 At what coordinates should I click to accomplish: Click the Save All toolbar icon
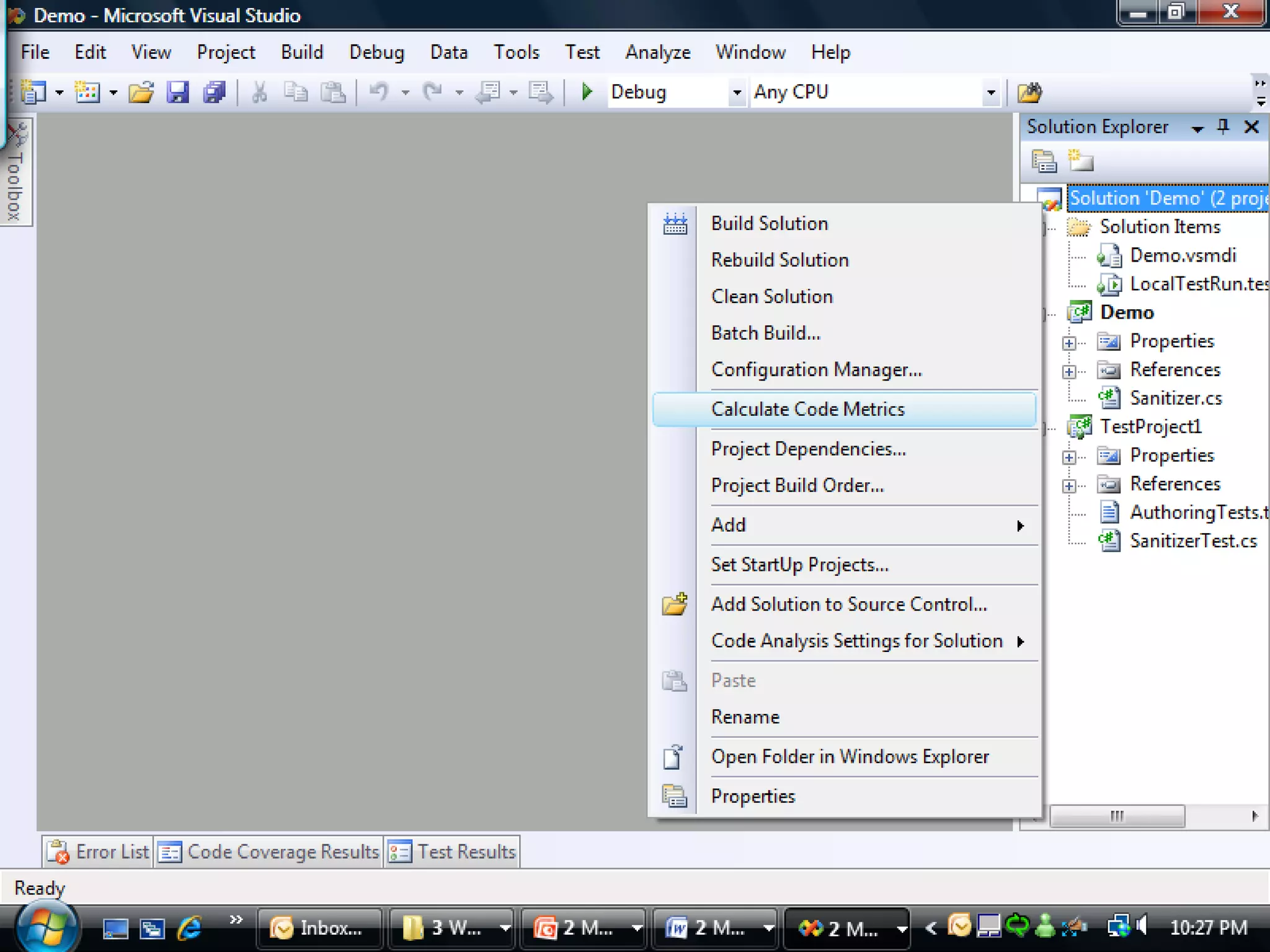tap(215, 92)
